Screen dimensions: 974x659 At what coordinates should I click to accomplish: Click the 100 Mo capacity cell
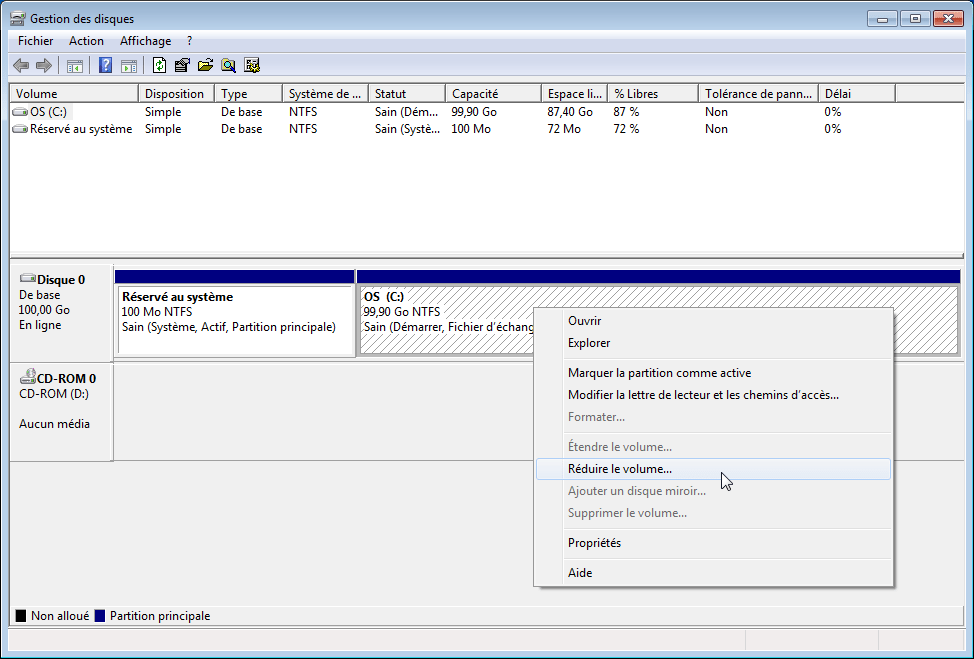click(471, 129)
